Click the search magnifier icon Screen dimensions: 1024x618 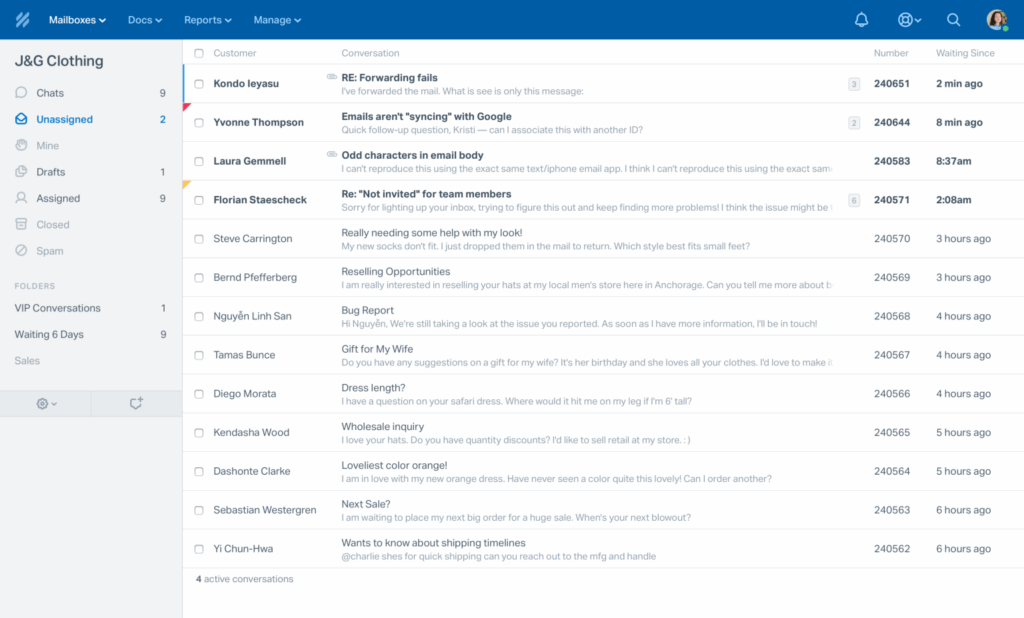click(953, 20)
